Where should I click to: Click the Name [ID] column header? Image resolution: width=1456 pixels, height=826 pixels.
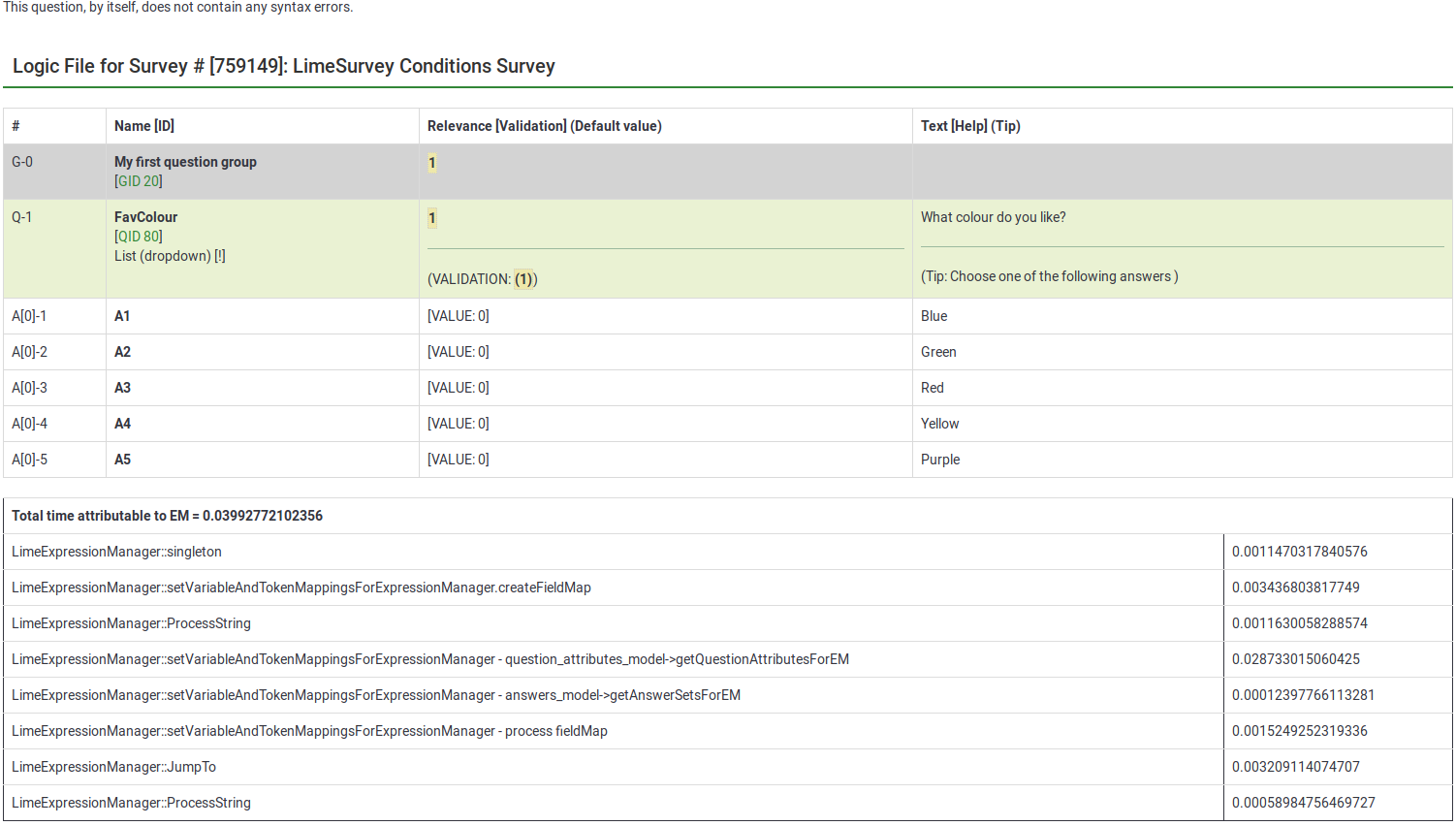[x=144, y=126]
